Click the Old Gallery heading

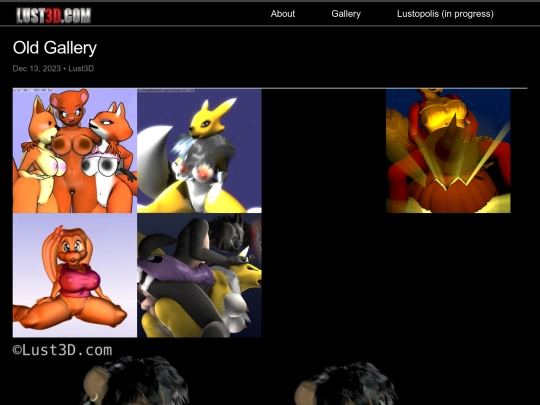55,48
